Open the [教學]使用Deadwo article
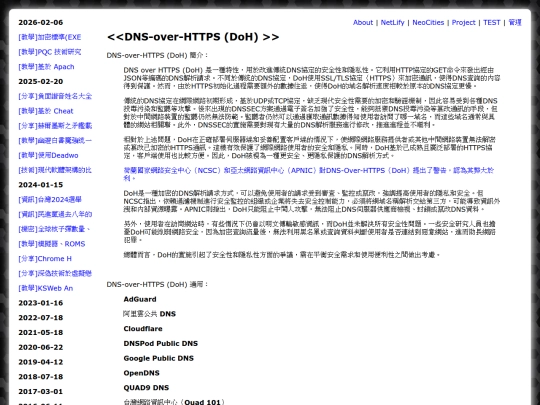540x405 pixels. click(x=48, y=155)
